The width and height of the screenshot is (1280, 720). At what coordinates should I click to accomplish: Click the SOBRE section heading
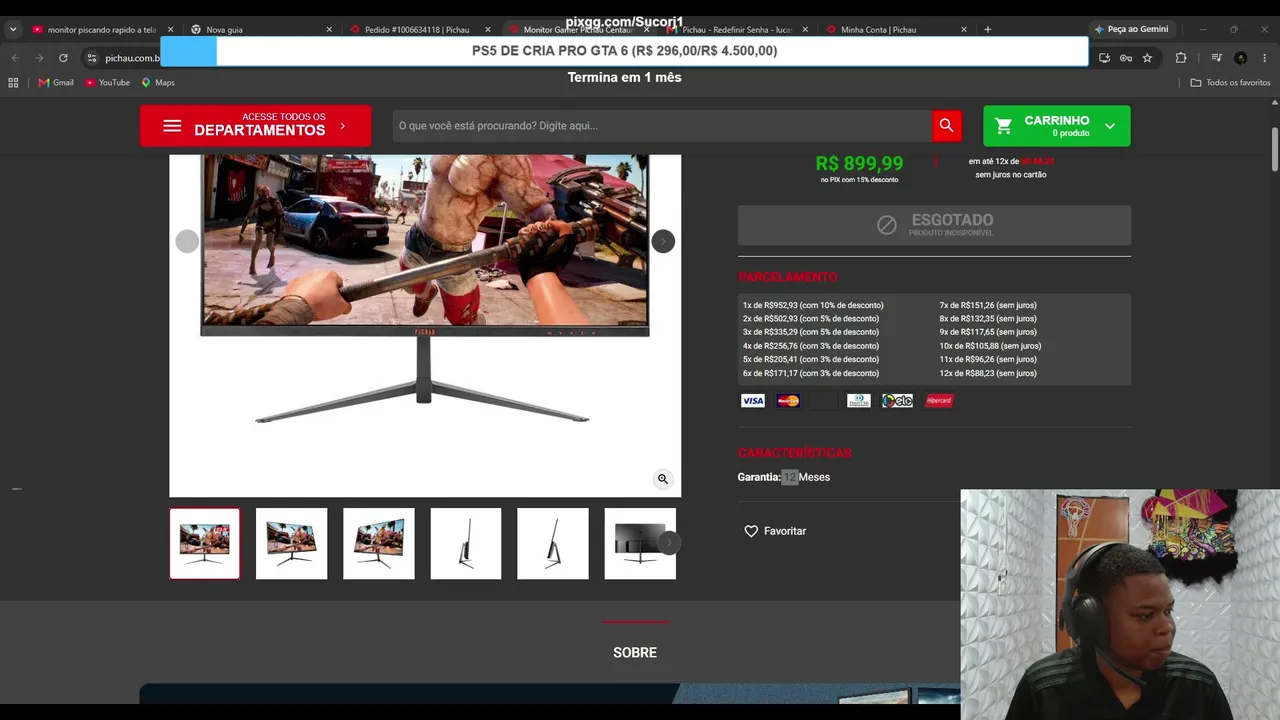[635, 653]
